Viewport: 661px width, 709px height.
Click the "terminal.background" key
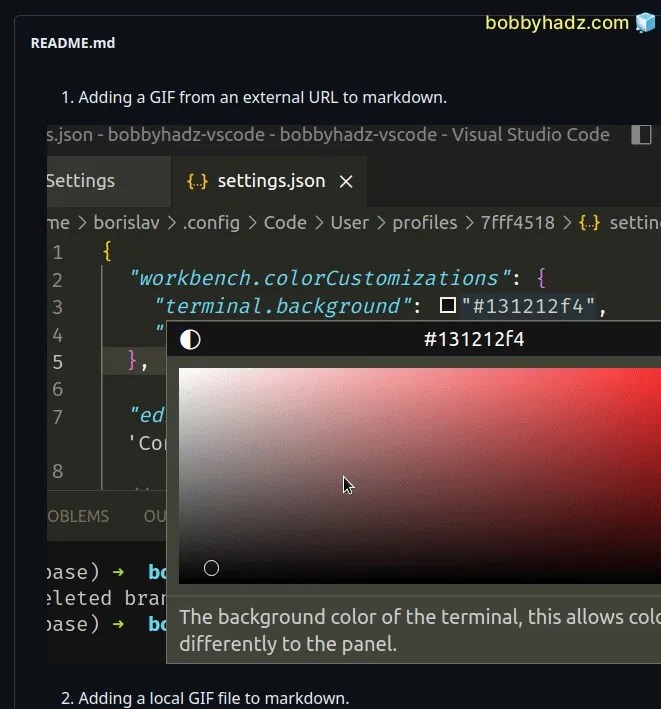(x=283, y=306)
